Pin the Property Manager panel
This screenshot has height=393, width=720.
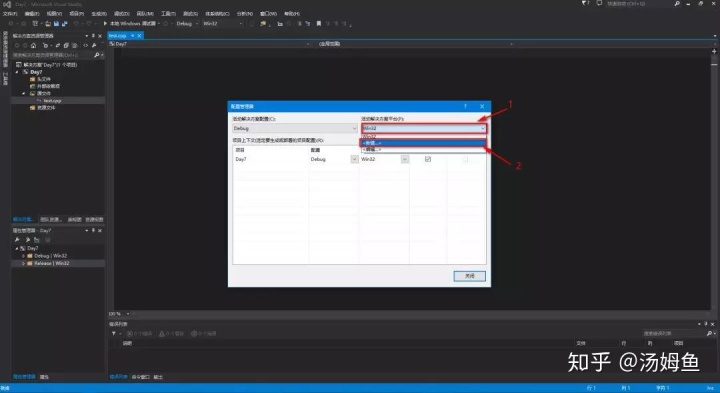(93, 230)
